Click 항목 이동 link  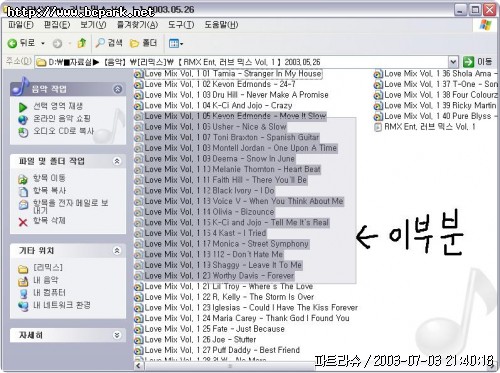pyautogui.click(x=49, y=178)
